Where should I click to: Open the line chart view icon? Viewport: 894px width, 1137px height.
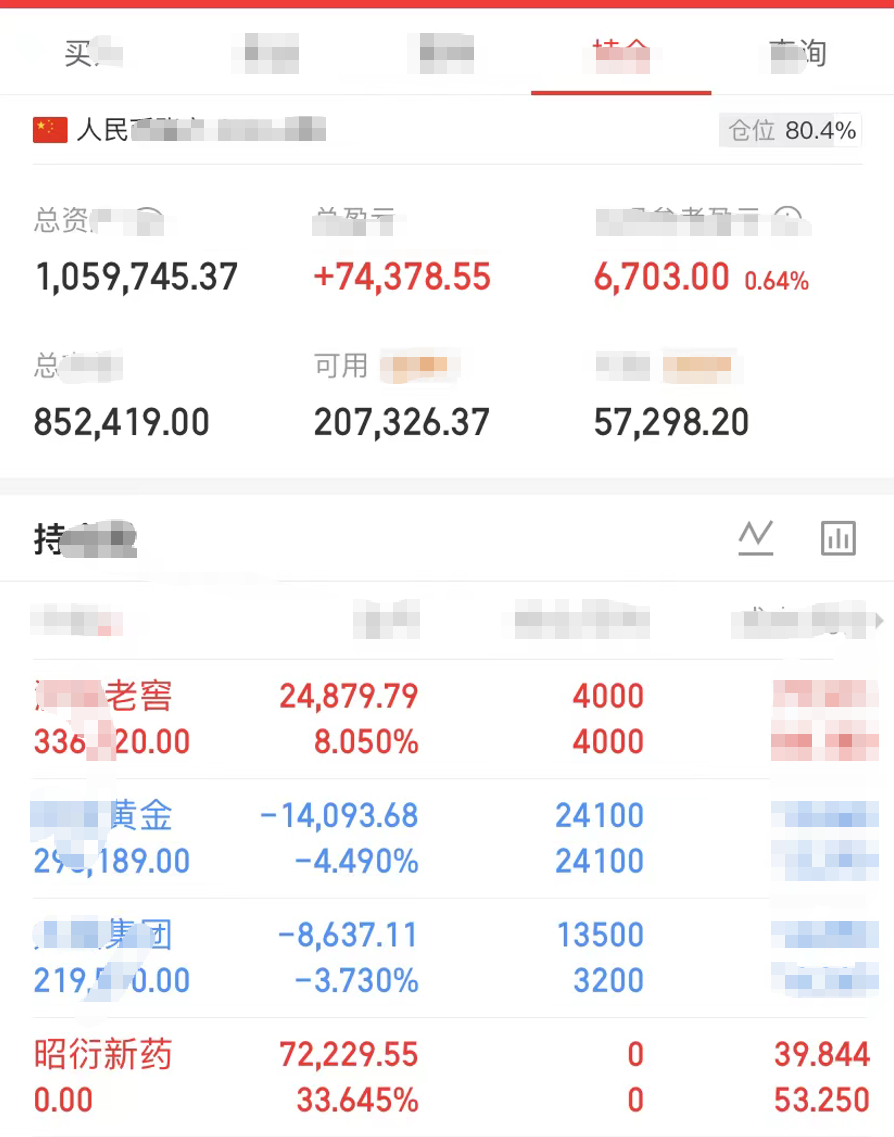pos(756,538)
